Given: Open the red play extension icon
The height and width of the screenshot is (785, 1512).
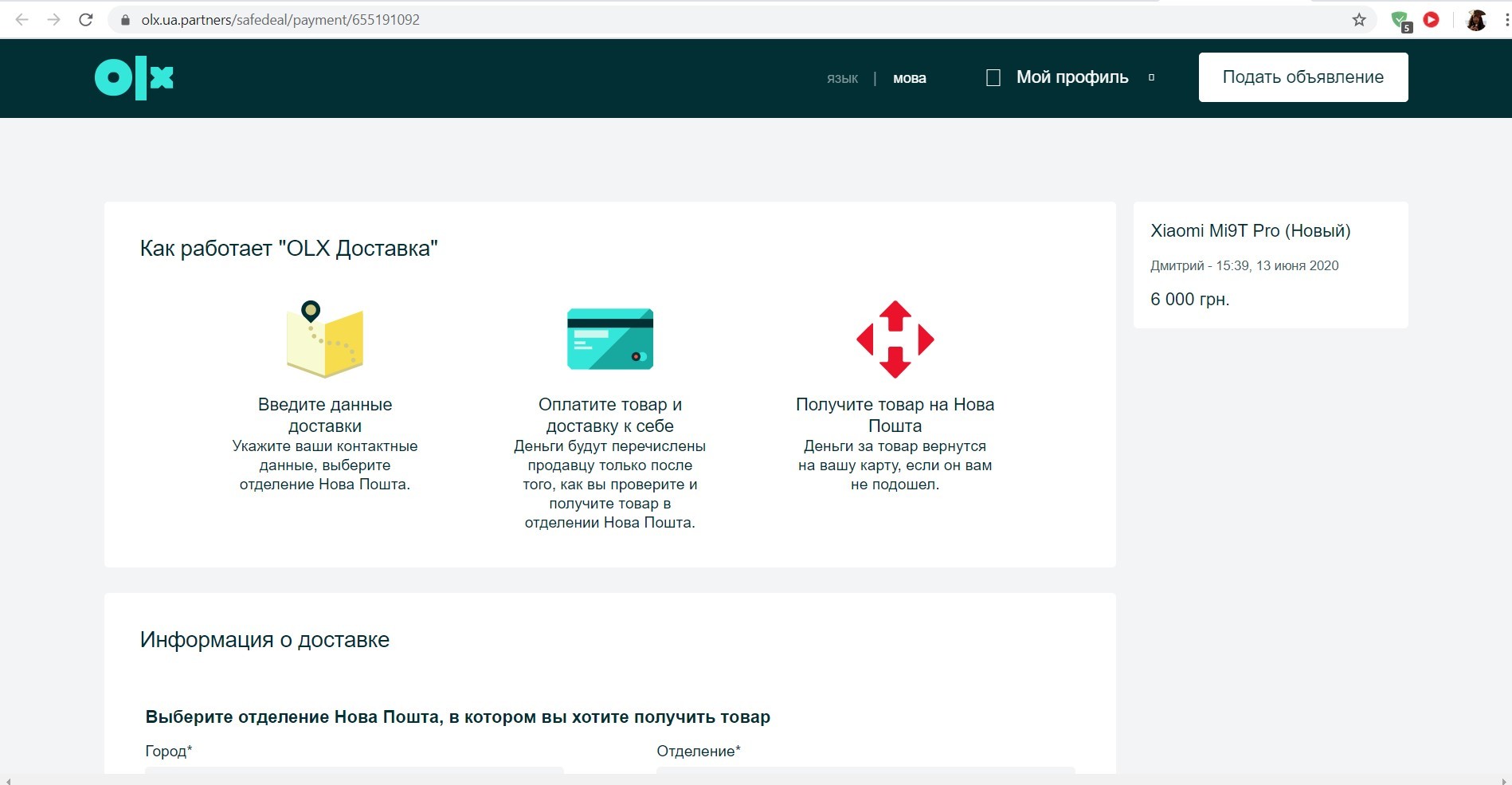Looking at the screenshot, I should (1432, 20).
